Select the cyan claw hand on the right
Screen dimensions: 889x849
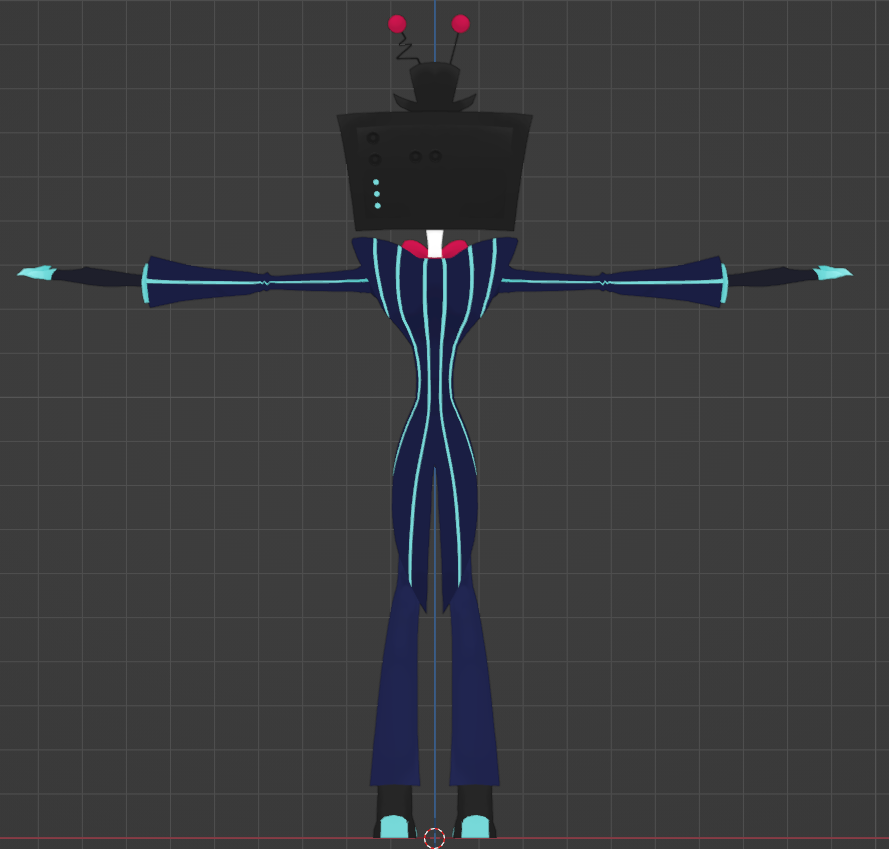(x=832, y=272)
